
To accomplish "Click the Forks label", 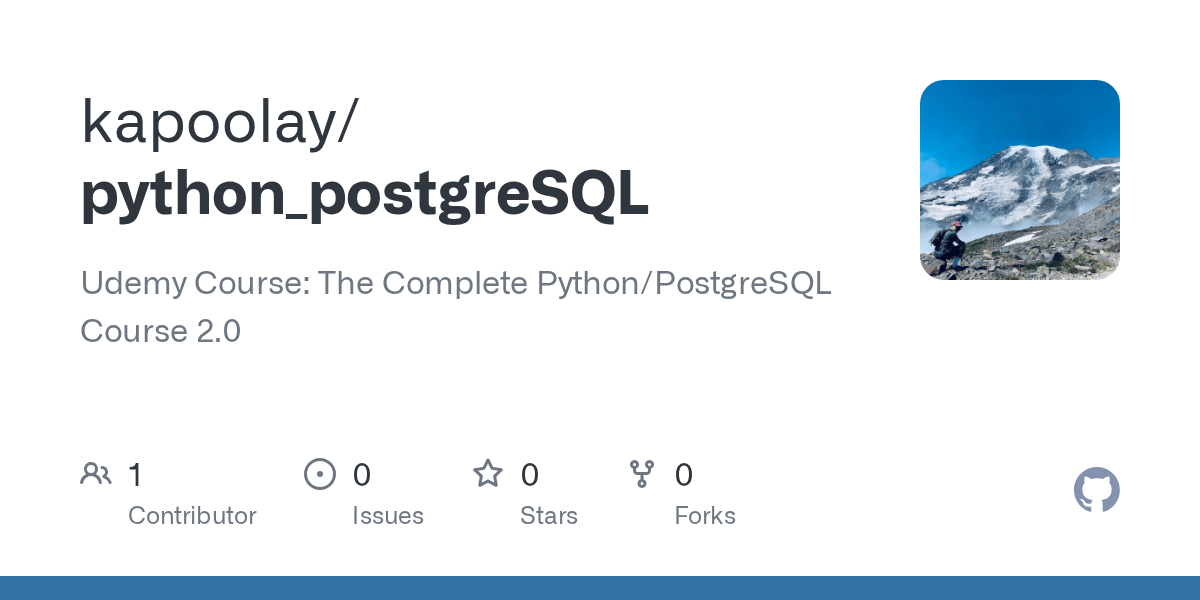I will (705, 516).
